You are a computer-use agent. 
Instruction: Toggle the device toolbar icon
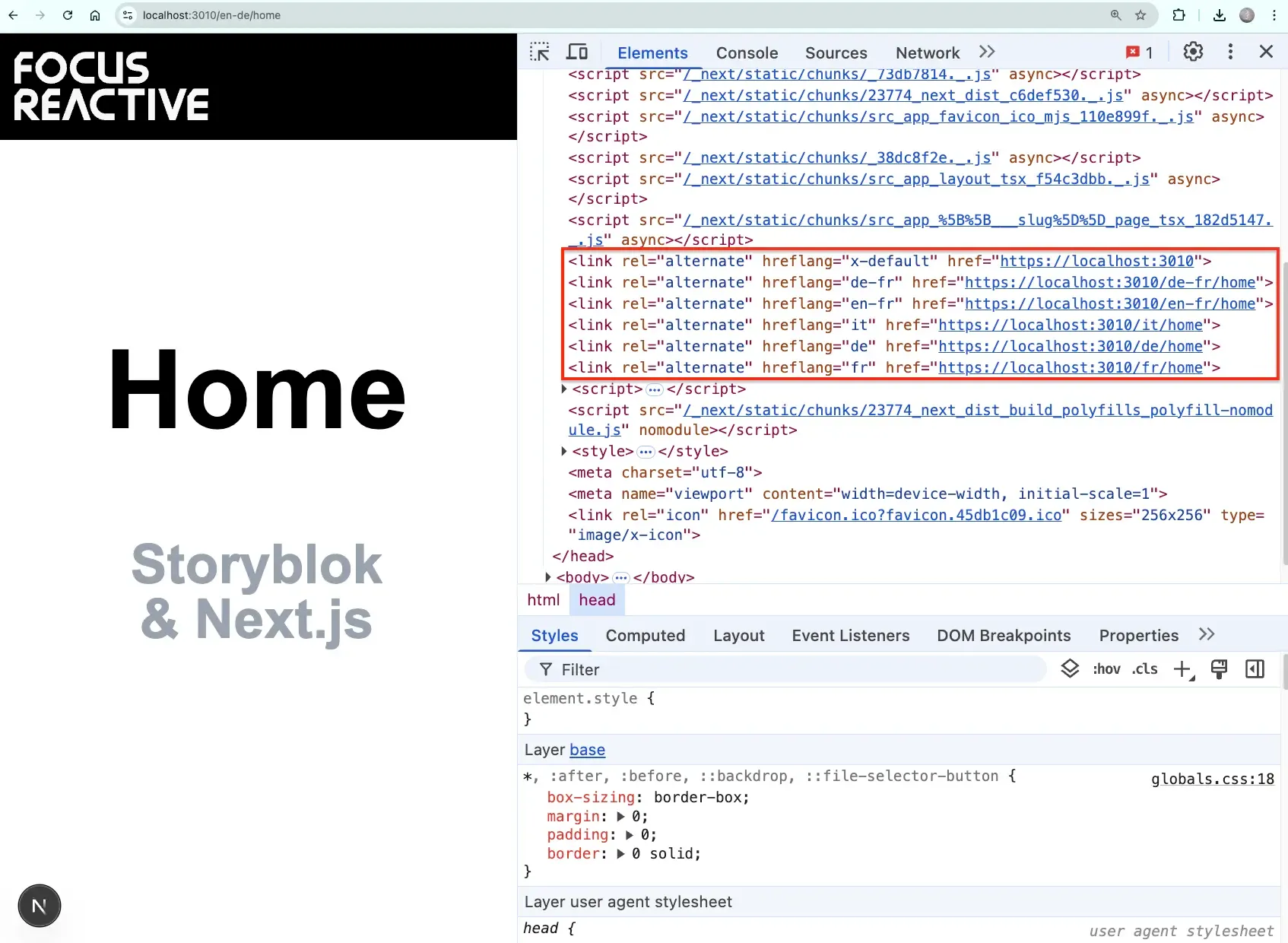tap(577, 52)
